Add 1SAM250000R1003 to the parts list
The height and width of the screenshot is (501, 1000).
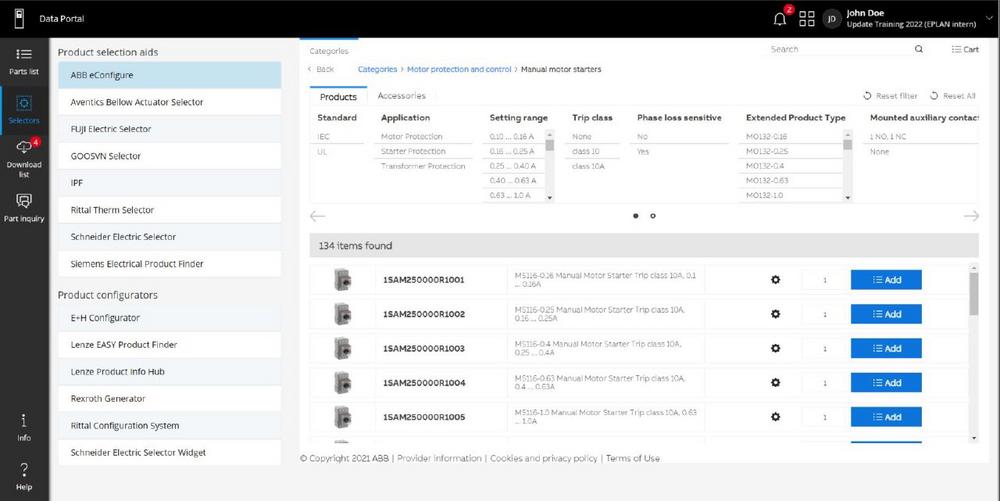885,348
